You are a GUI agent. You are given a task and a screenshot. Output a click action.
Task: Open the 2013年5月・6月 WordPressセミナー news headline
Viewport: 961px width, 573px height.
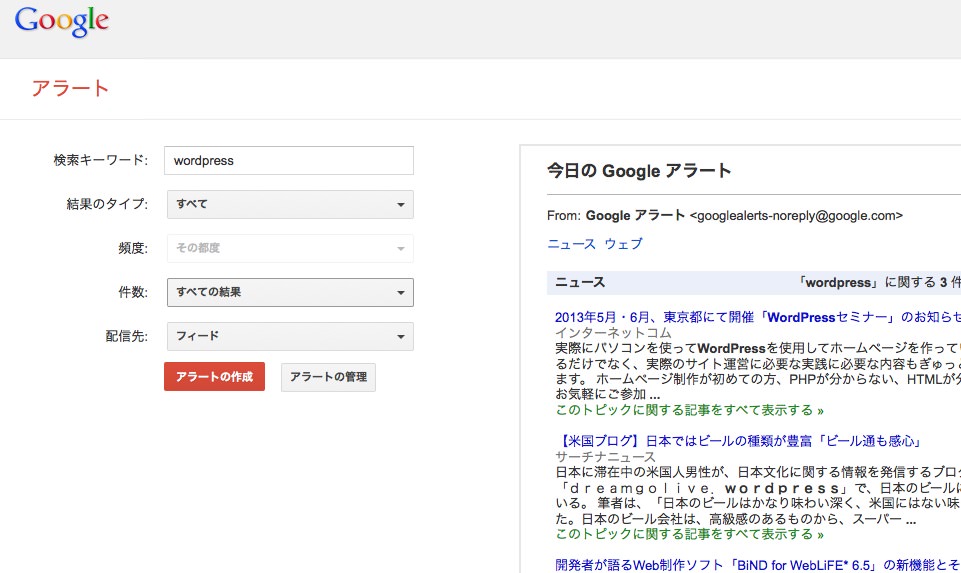(x=758, y=317)
